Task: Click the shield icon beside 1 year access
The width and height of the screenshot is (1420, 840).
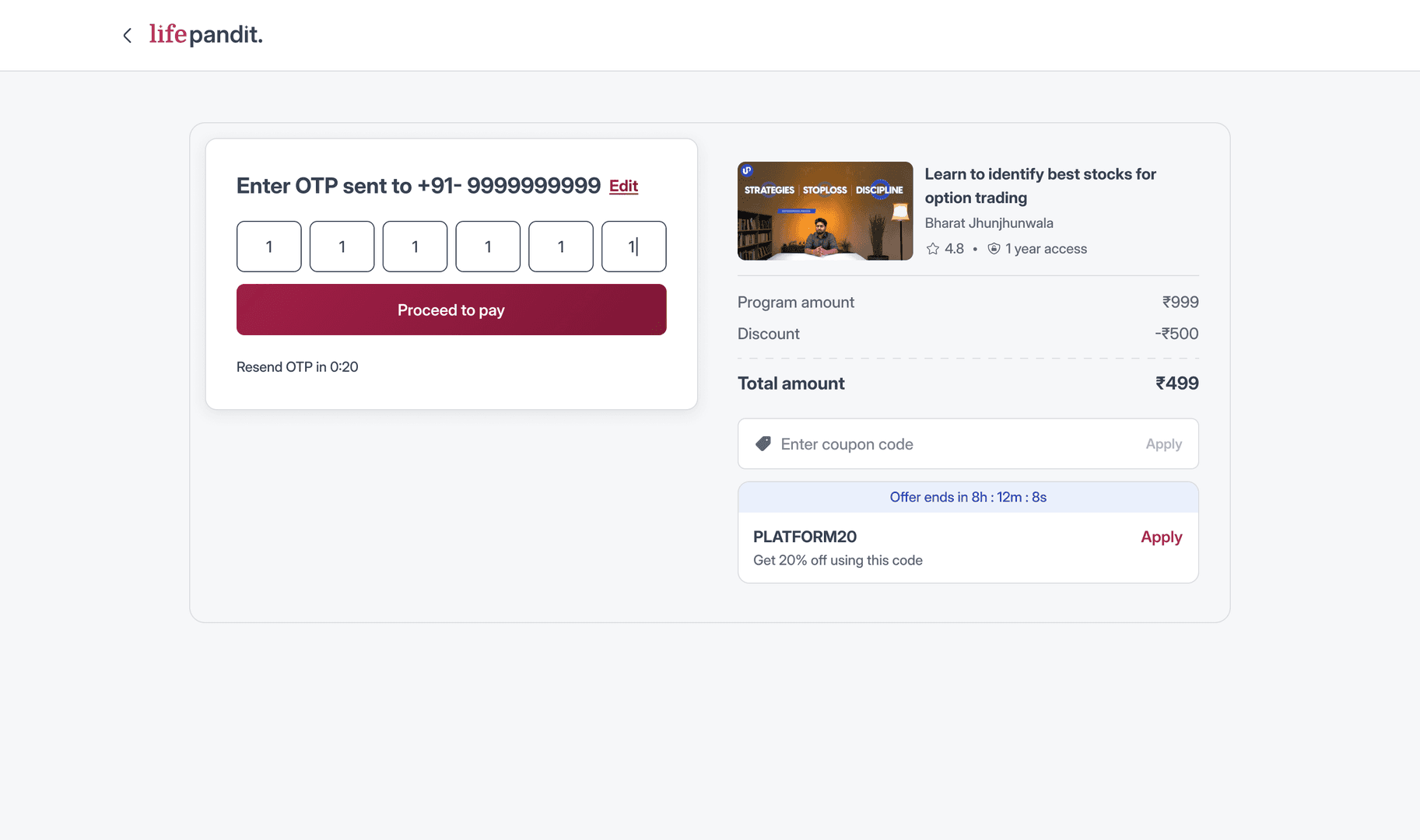Action: 994,249
